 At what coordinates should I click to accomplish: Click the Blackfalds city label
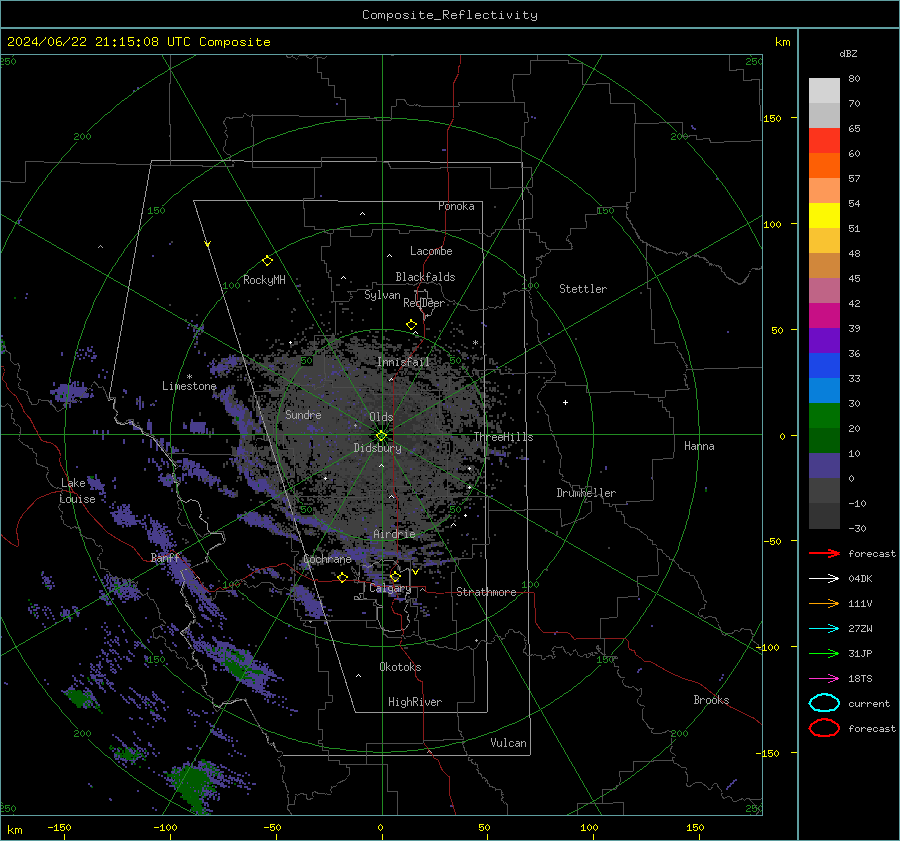[425, 277]
